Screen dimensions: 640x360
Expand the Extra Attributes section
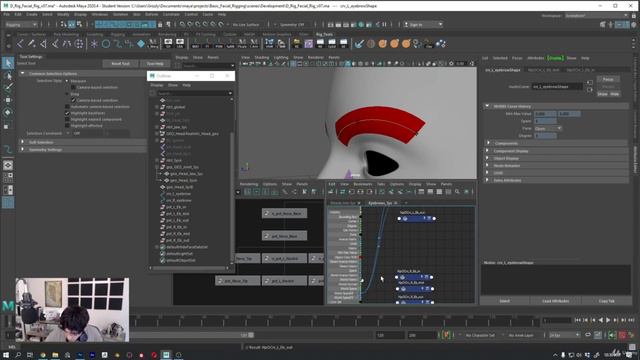tap(488, 180)
